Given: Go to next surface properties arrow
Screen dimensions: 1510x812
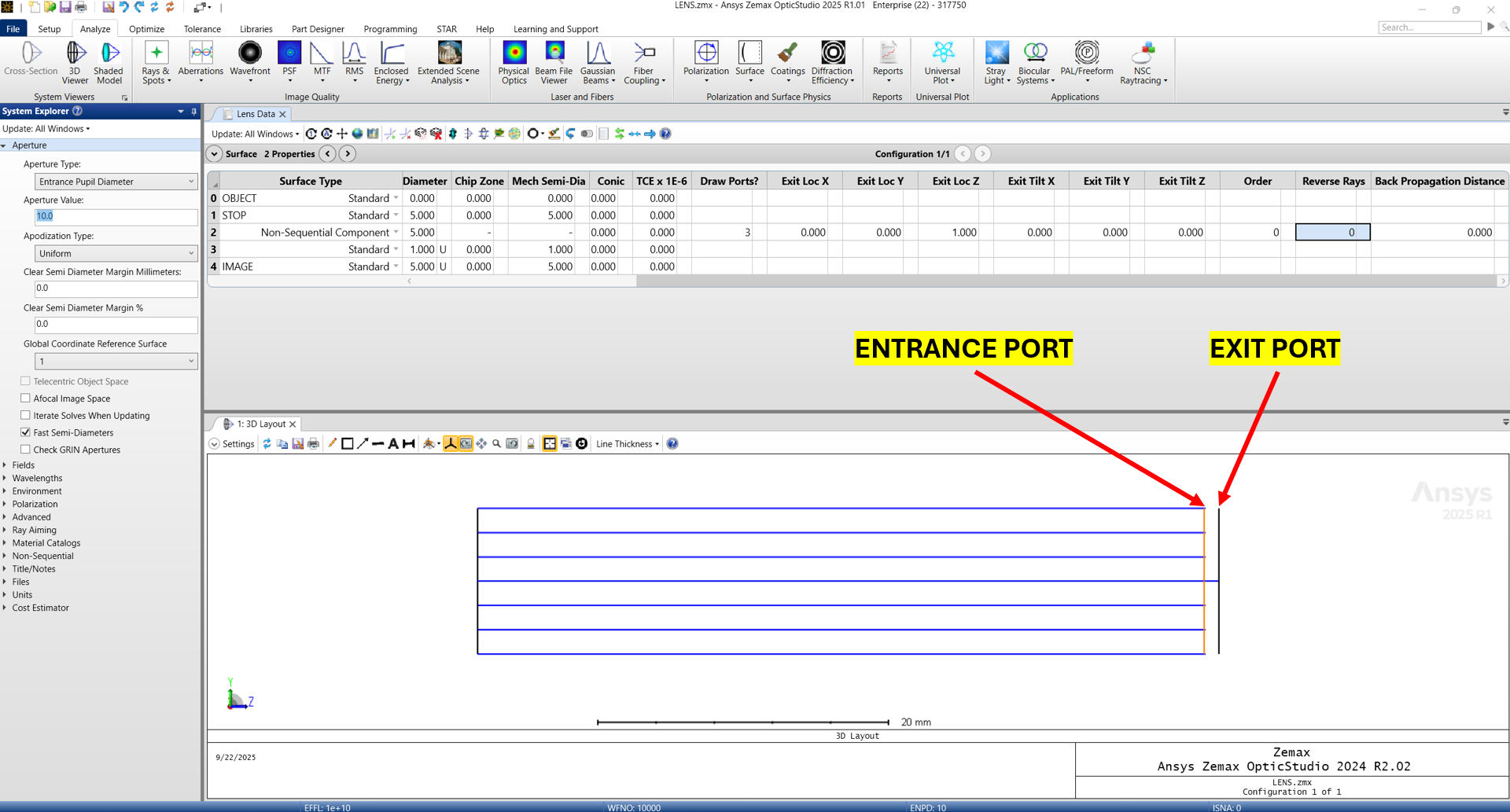Looking at the screenshot, I should point(348,154).
